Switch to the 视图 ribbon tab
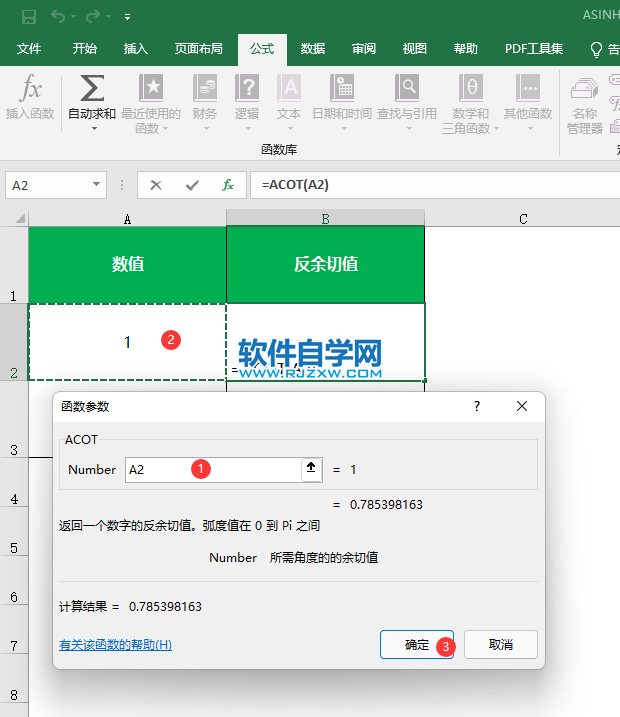Screen dimensions: 620x717 click(415, 48)
